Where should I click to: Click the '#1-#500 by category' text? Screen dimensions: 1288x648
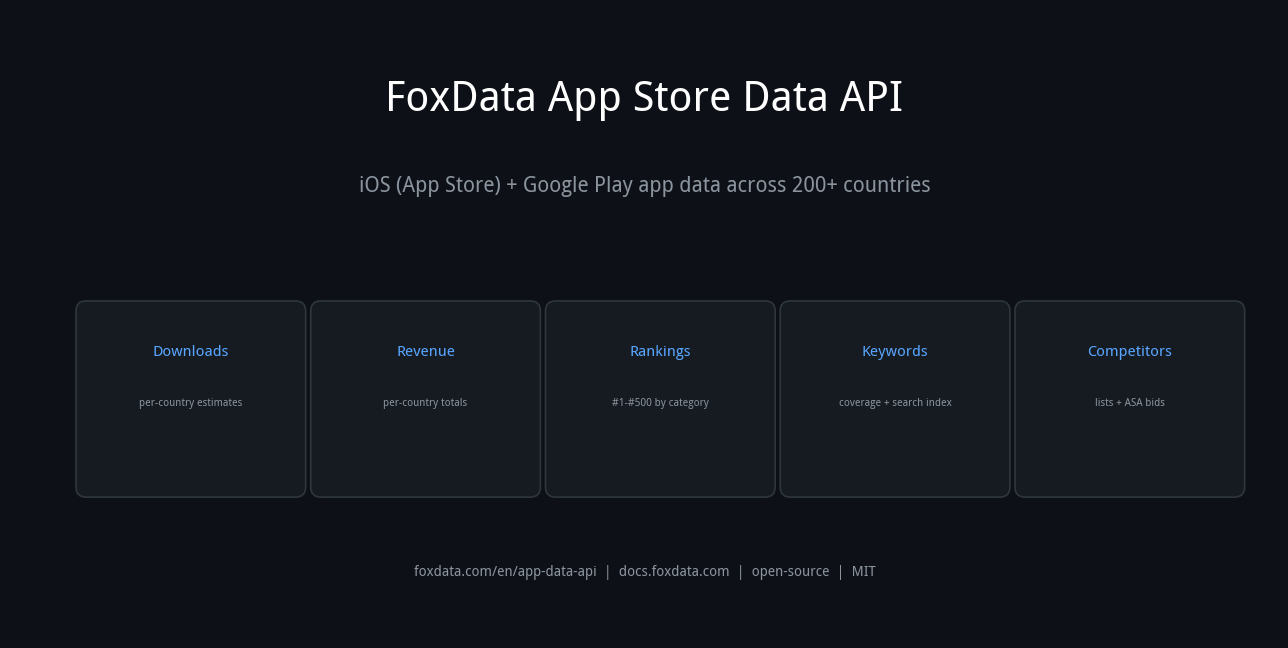(660, 402)
